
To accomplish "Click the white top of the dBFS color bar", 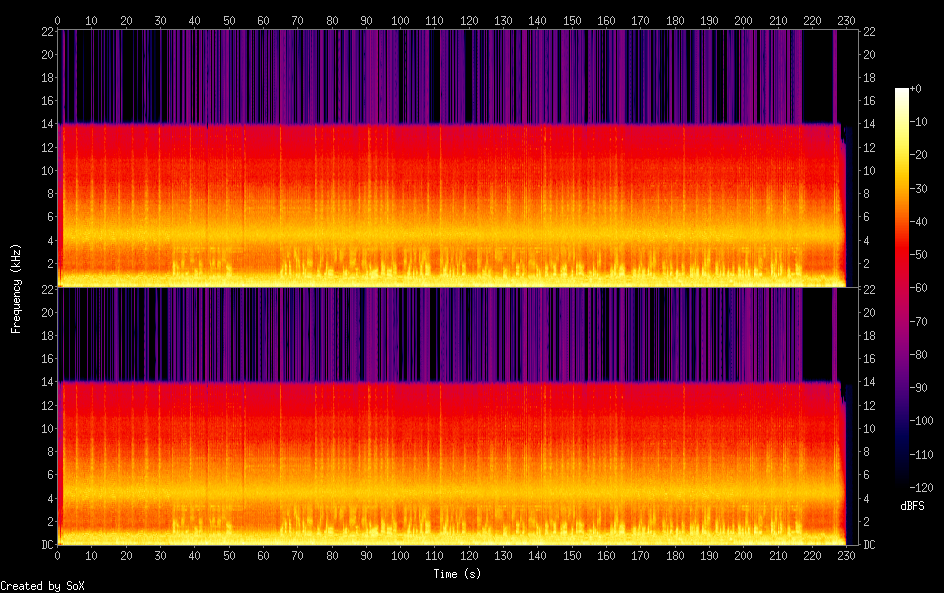I will [x=902, y=93].
